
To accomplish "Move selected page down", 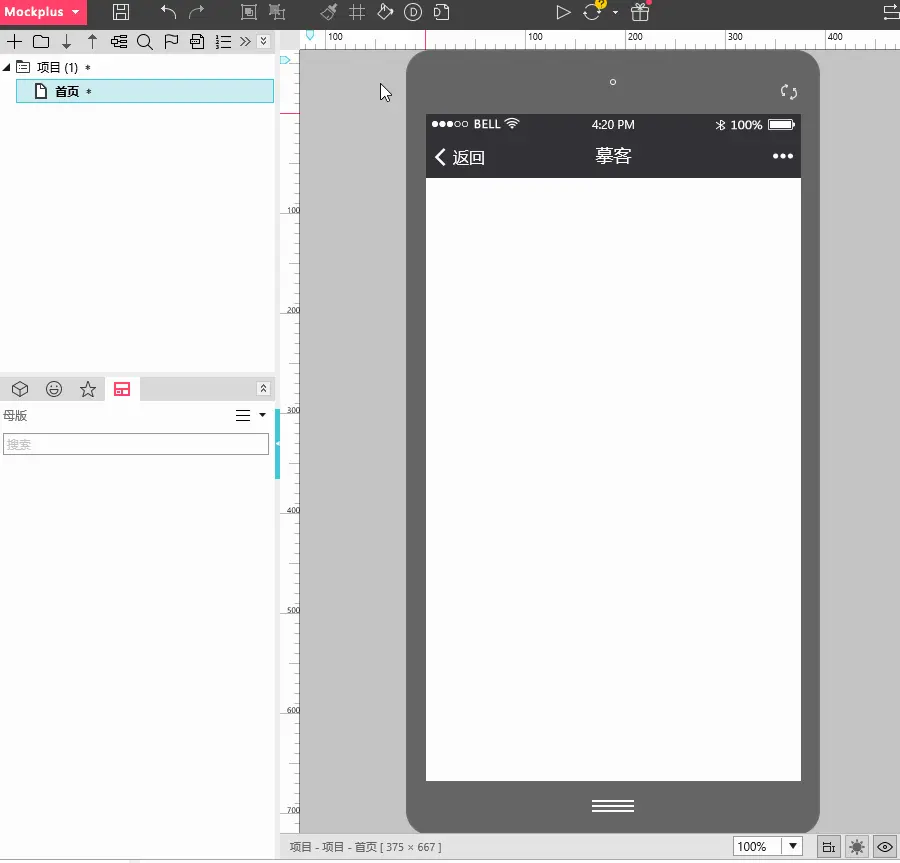I will (67, 41).
